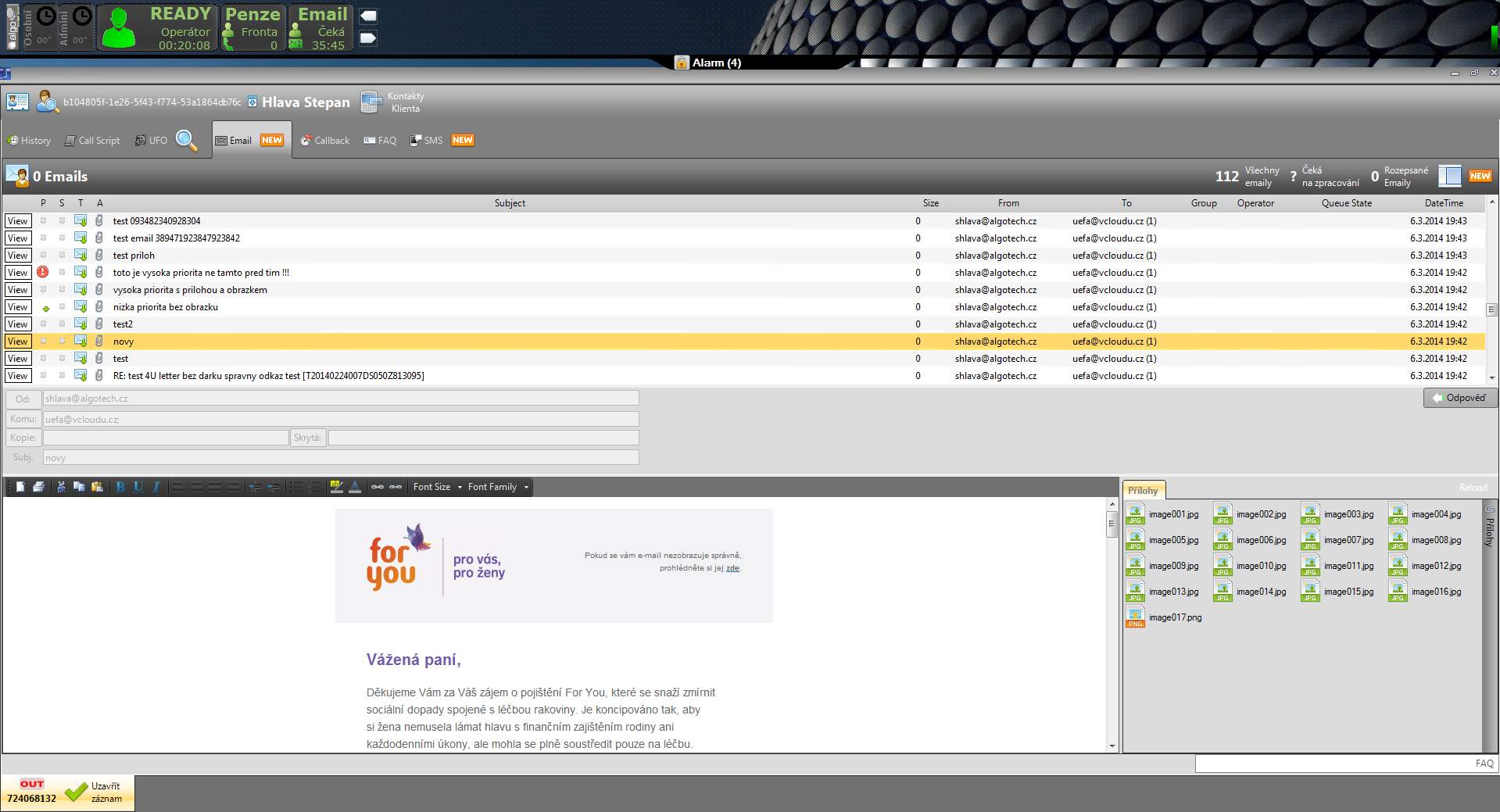
Task: Pick the text highlight color tool
Action: point(337,487)
